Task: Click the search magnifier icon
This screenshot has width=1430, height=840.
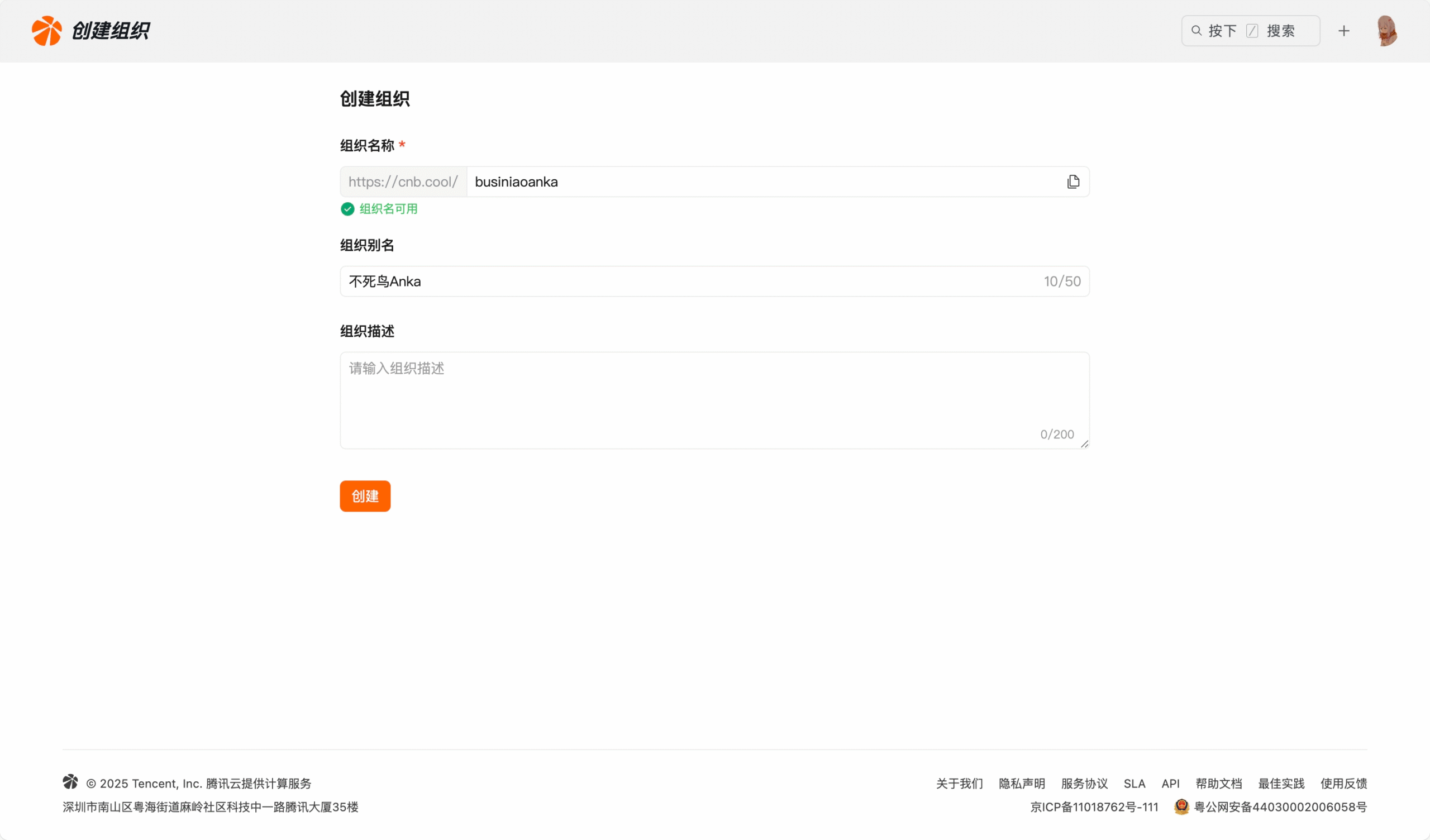Action: pyautogui.click(x=1195, y=31)
